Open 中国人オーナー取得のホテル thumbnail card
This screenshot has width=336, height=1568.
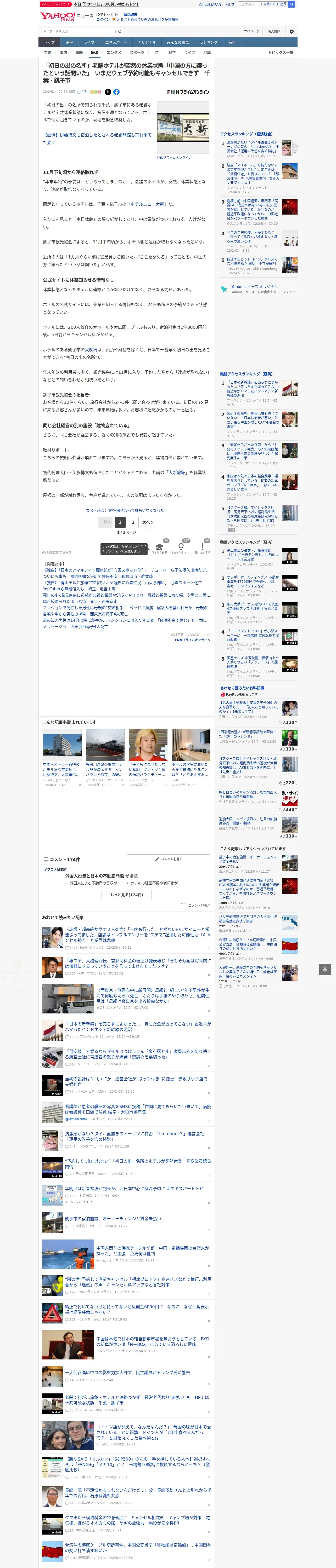62,758
